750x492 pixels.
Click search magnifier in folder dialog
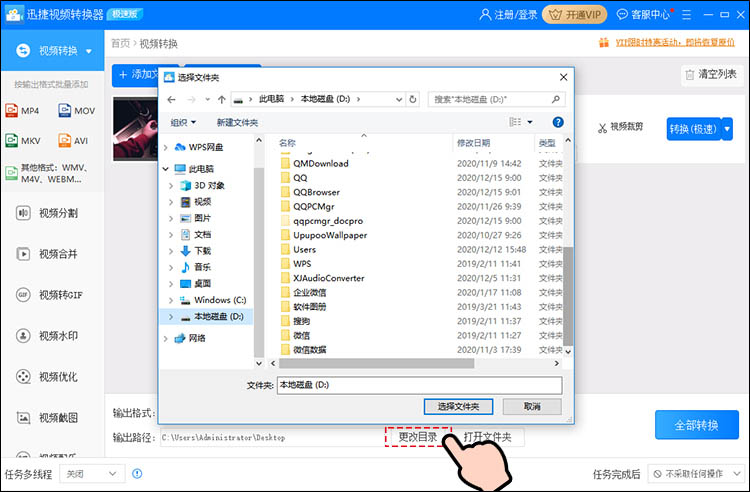point(555,99)
